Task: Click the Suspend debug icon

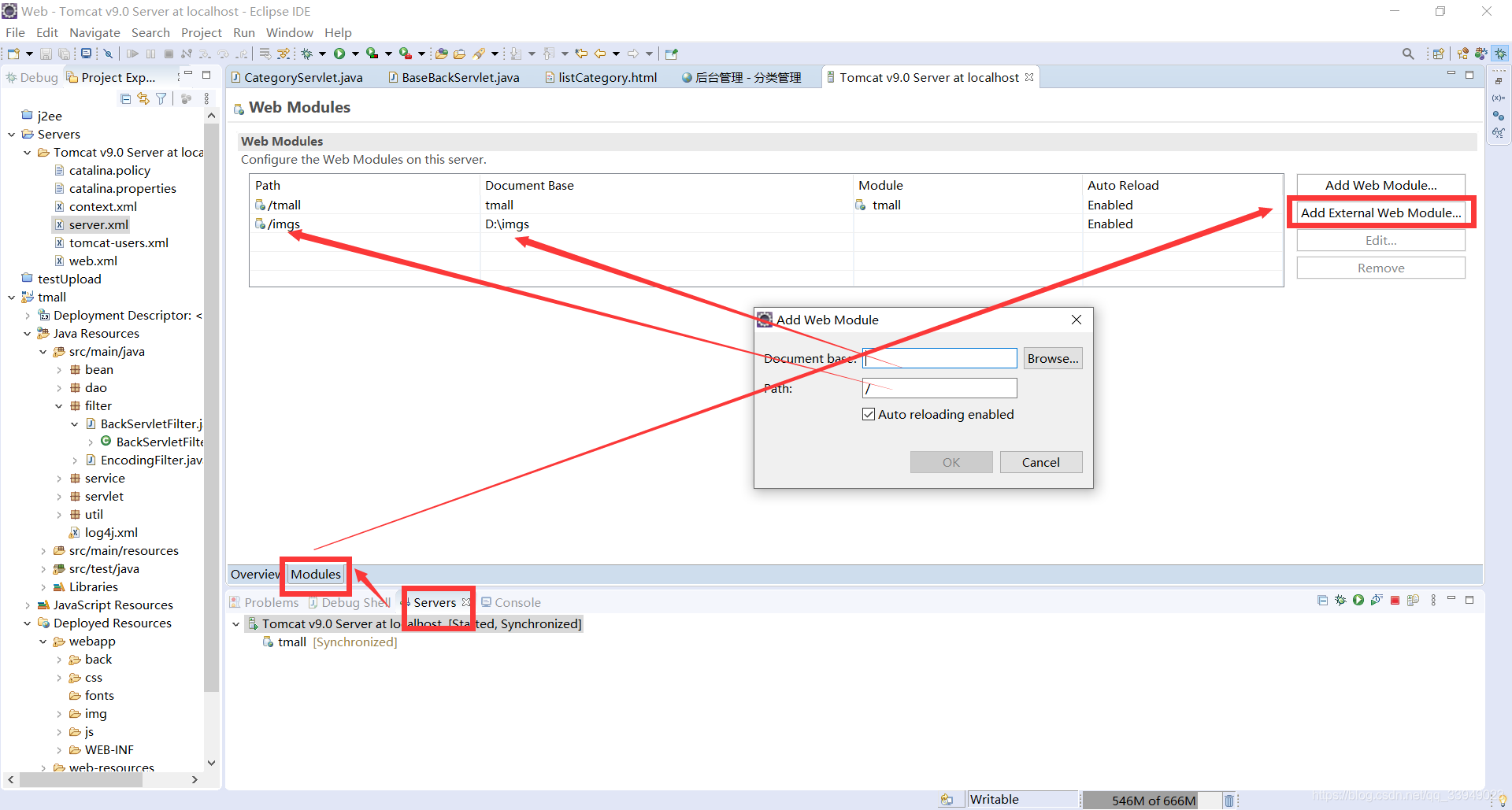Action: click(150, 54)
